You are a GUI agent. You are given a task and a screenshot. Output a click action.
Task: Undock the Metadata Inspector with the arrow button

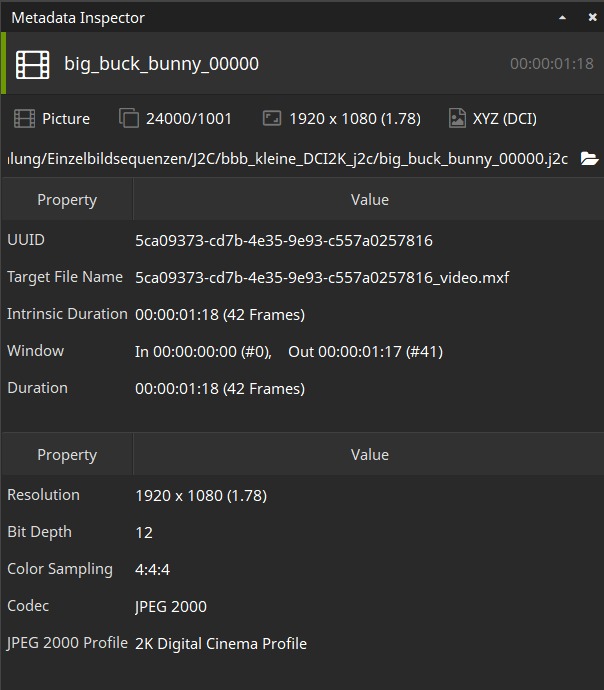[x=564, y=17]
